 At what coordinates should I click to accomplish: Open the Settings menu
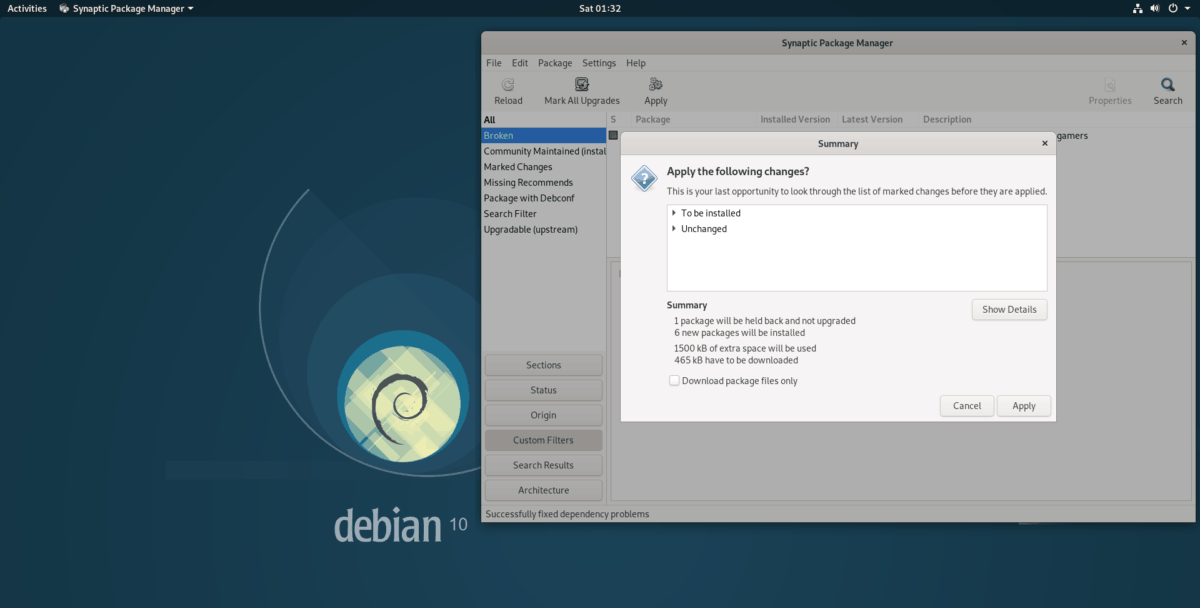[599, 63]
